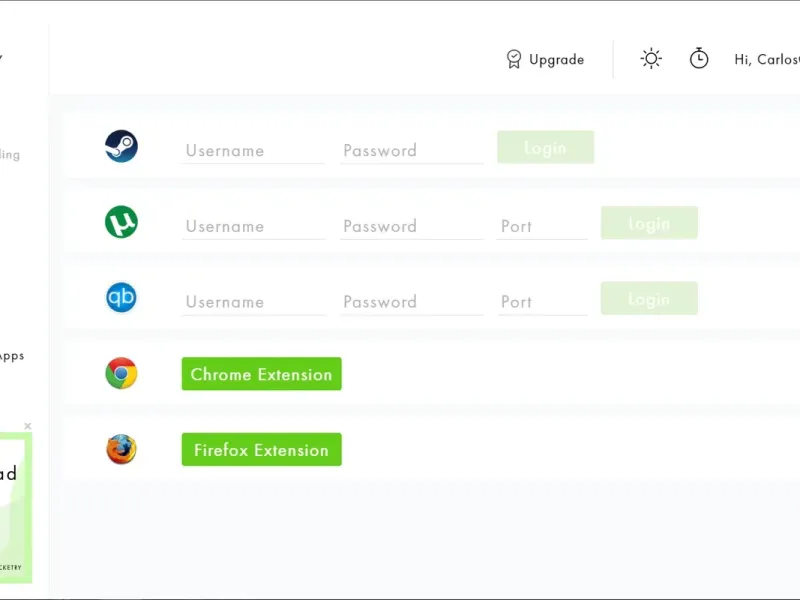
Task: Click the Firefox logo icon
Action: 121,449
